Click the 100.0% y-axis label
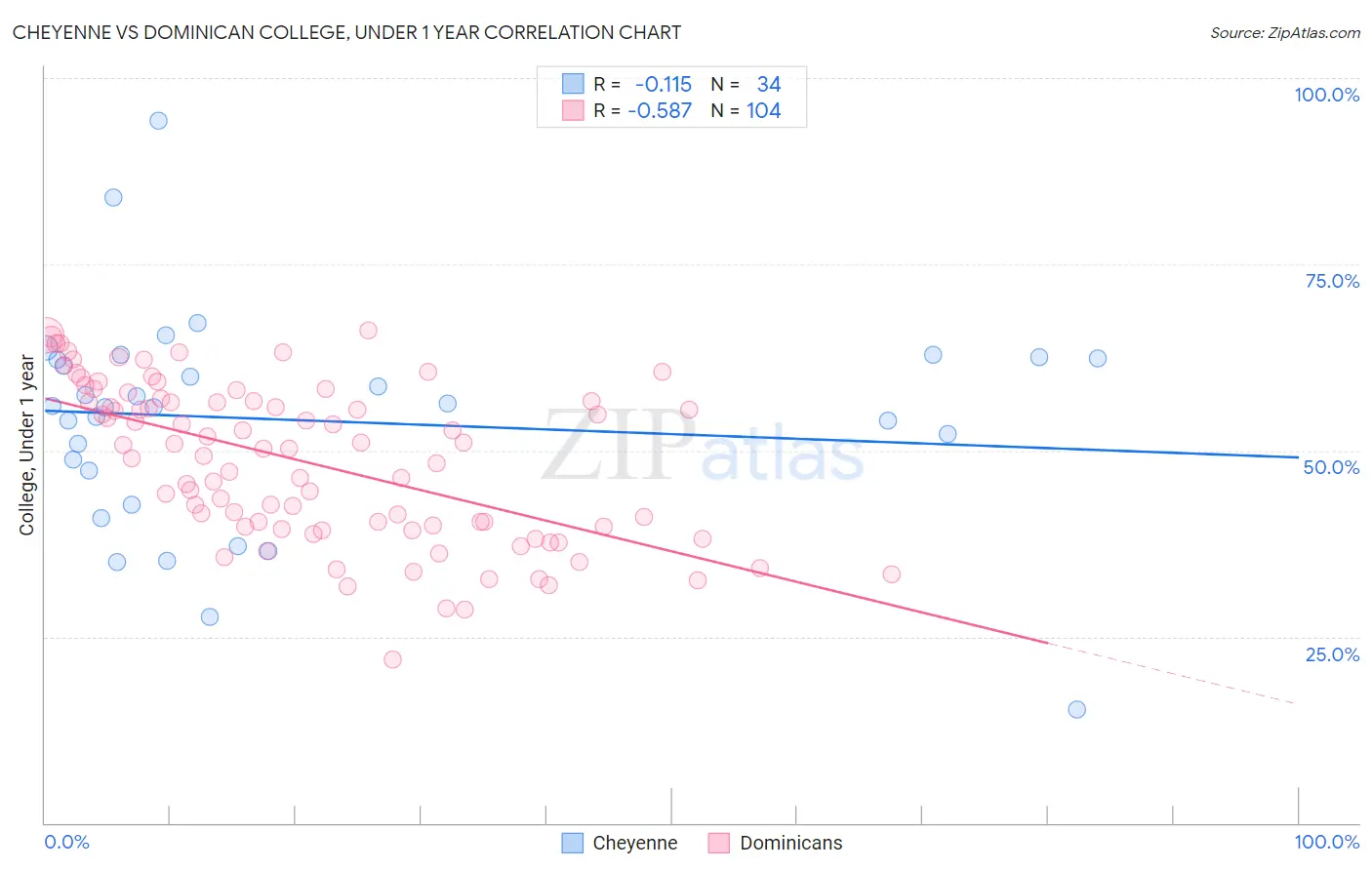This screenshot has width=1372, height=870. pyautogui.click(x=1326, y=95)
